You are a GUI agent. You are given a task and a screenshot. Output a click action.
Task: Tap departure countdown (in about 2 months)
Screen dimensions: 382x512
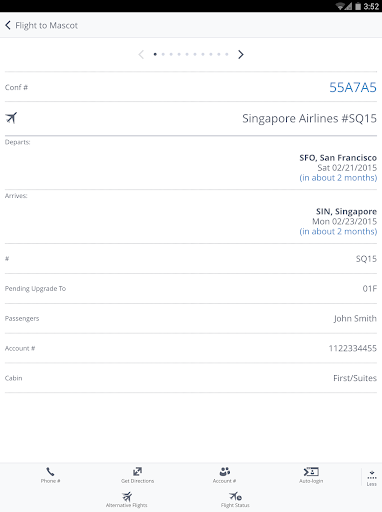[x=338, y=178]
